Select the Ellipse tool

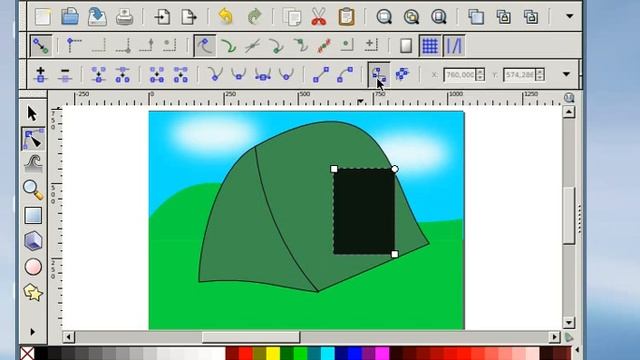[33, 267]
